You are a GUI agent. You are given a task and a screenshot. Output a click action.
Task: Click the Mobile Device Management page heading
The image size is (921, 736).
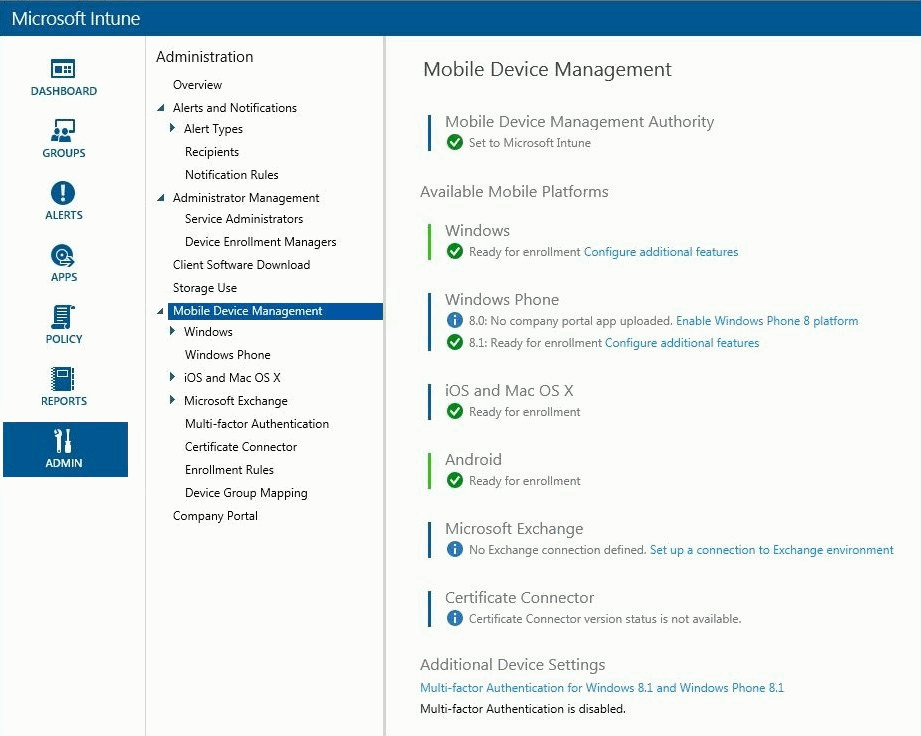click(x=547, y=69)
